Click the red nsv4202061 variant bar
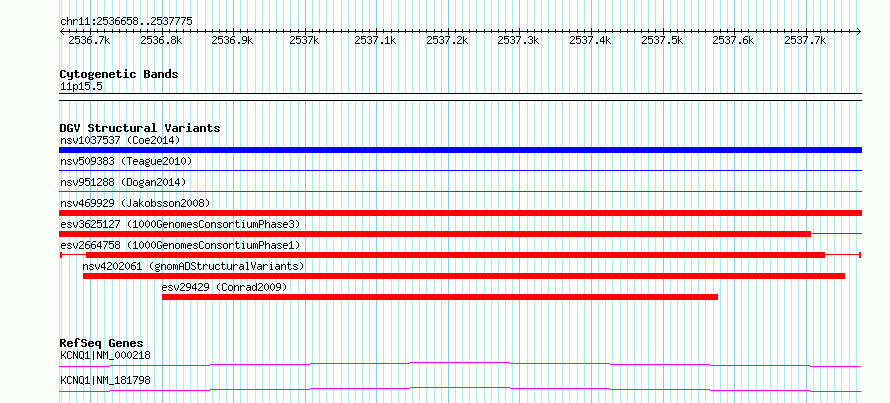This screenshot has width=890, height=403. [464, 276]
